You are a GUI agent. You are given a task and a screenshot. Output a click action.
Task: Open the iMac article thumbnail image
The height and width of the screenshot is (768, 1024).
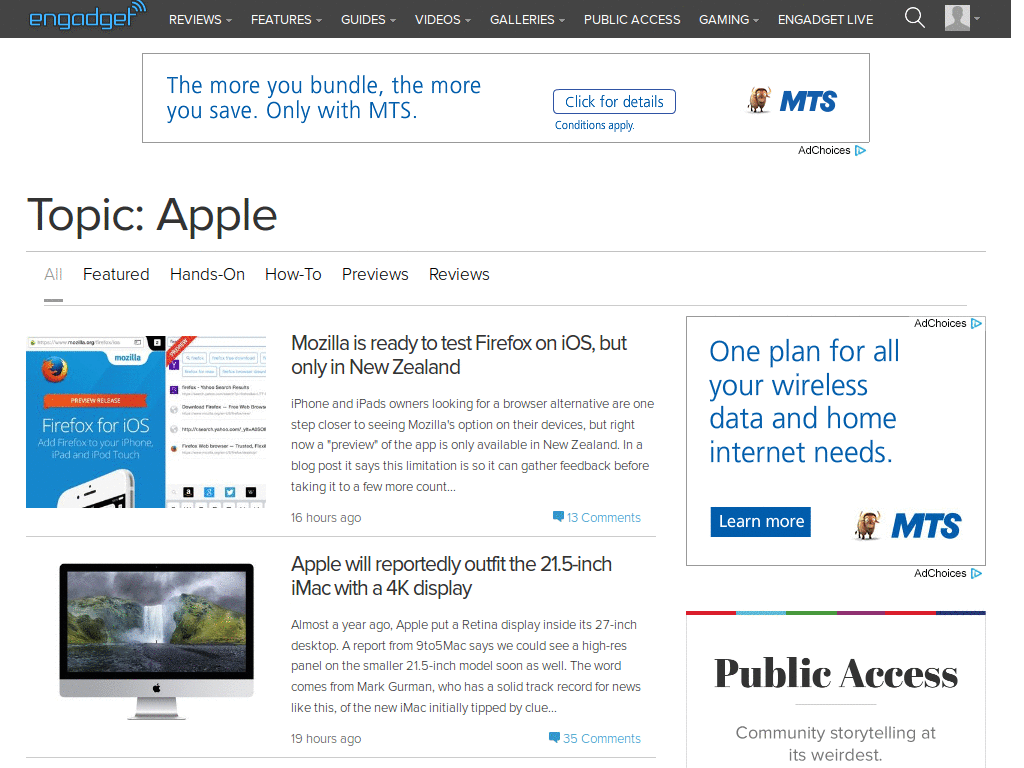tap(157, 642)
